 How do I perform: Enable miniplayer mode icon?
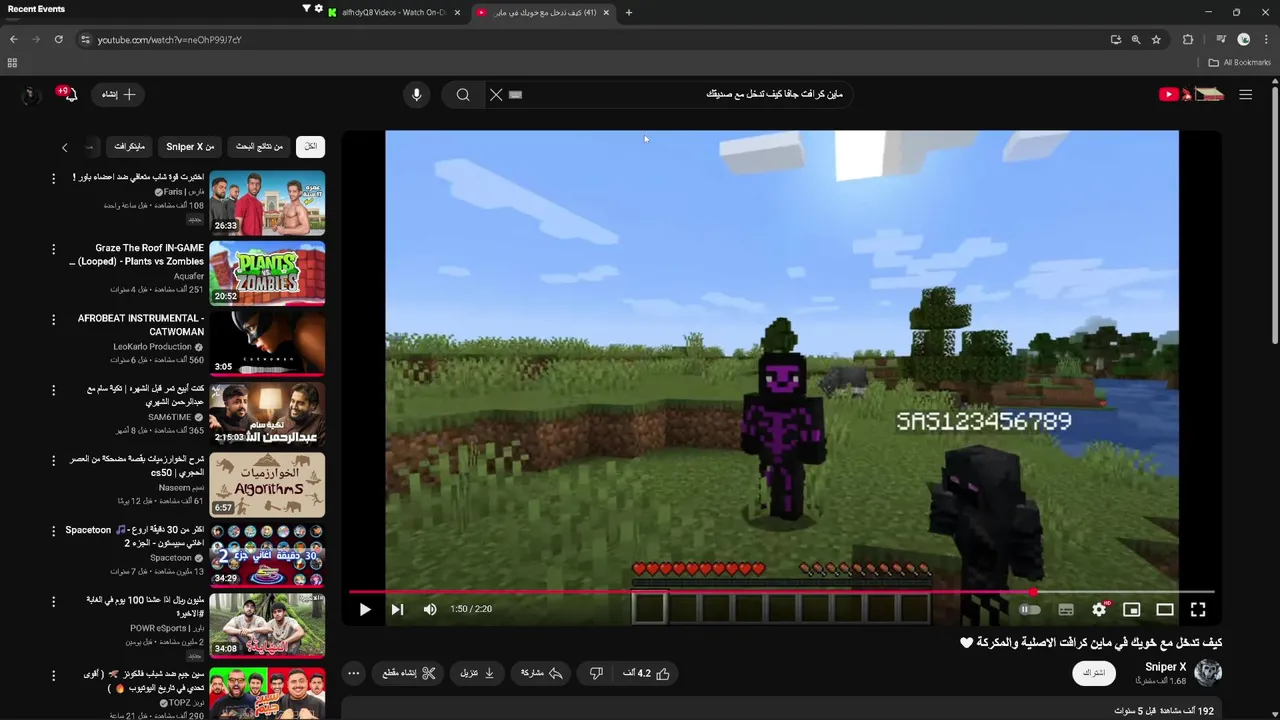point(1132,609)
